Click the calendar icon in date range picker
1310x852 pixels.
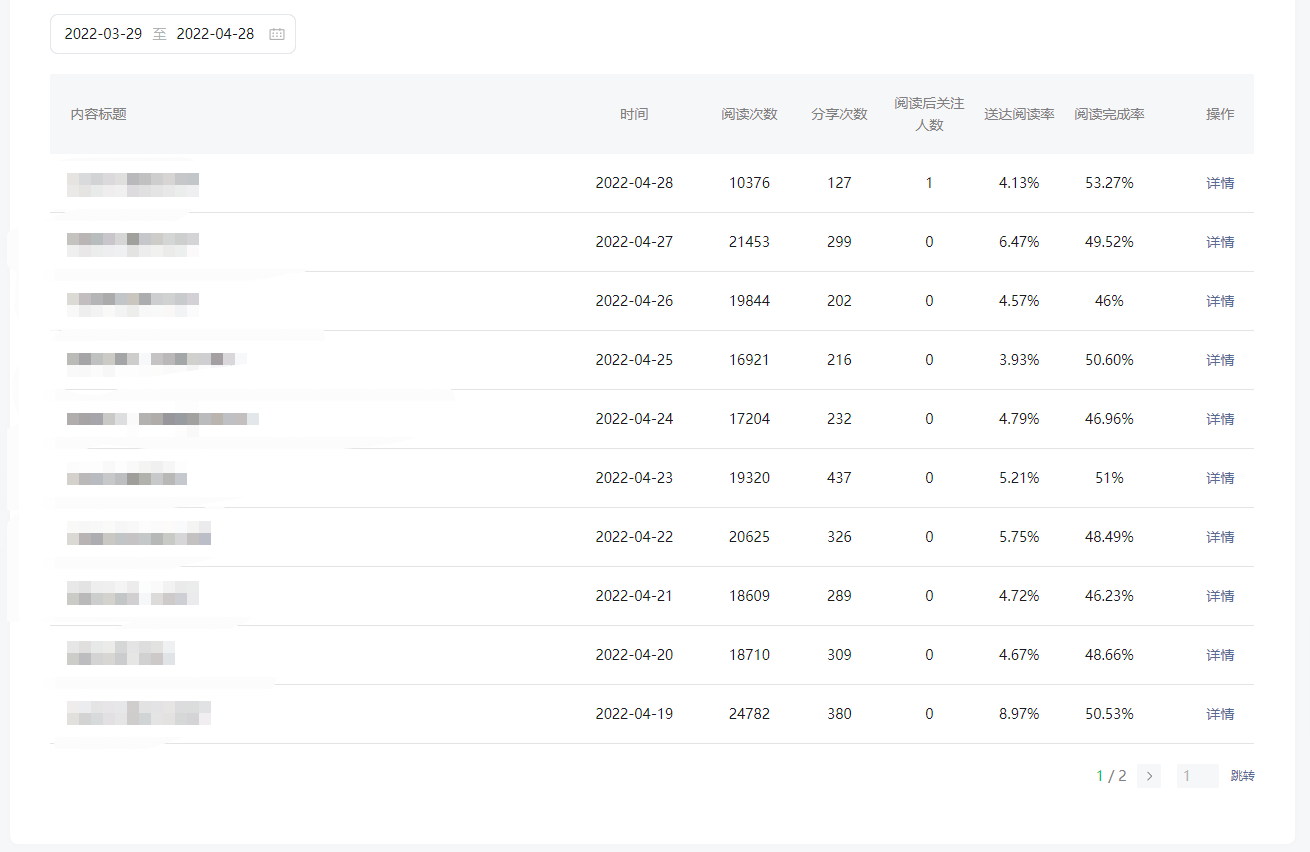(x=277, y=34)
